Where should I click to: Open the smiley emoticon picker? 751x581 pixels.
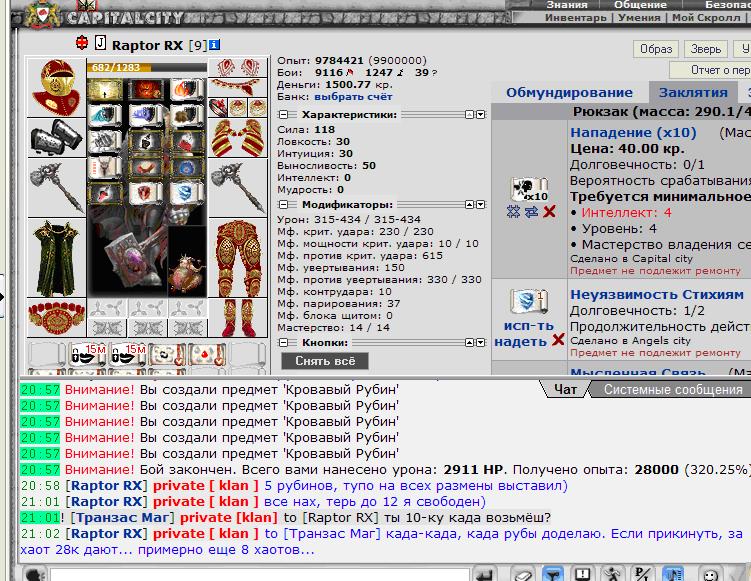[710, 574]
